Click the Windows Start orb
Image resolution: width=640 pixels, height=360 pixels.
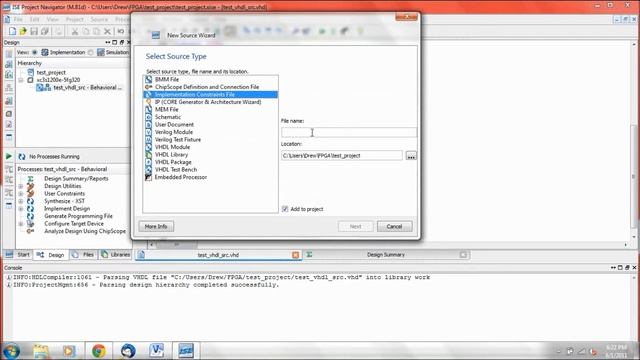11,351
